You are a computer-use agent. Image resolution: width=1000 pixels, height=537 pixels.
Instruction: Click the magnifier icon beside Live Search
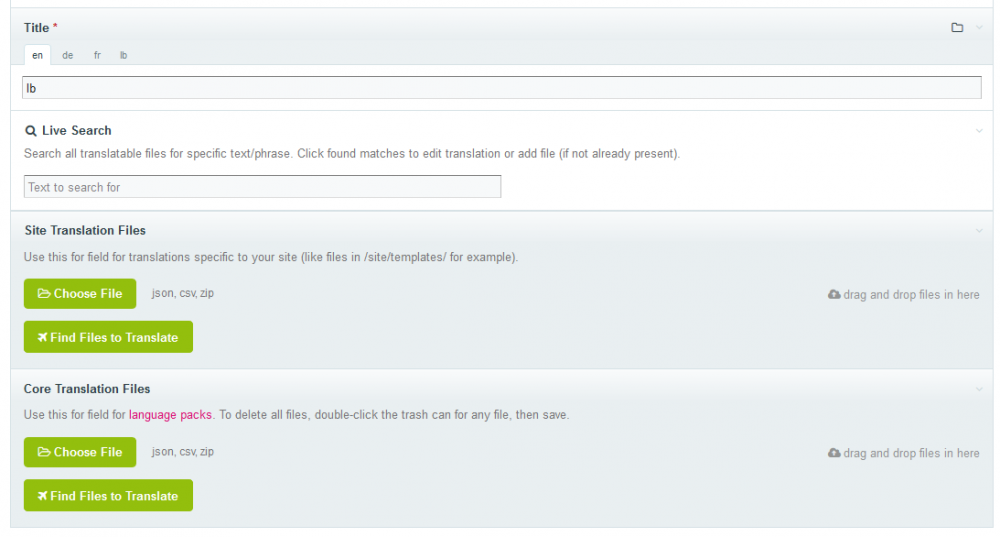click(x=30, y=131)
